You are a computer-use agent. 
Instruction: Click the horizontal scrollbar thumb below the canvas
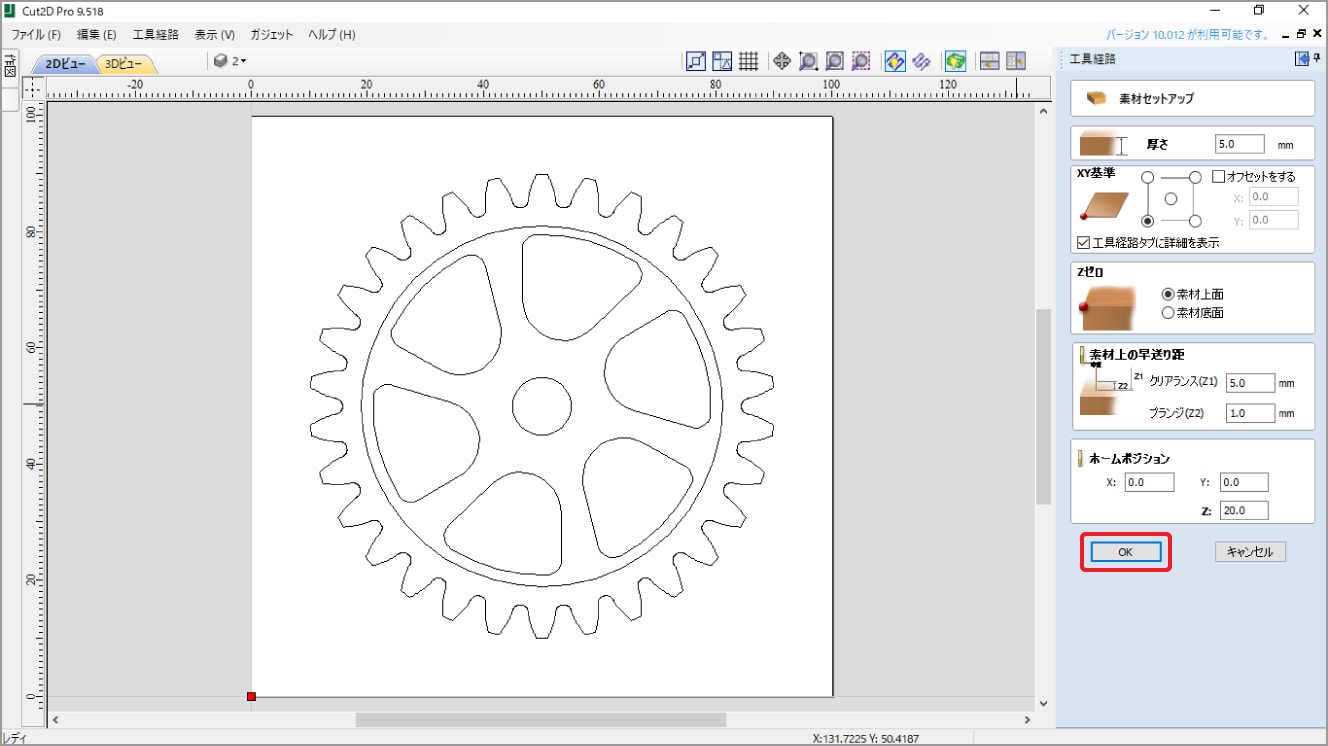[x=540, y=720]
